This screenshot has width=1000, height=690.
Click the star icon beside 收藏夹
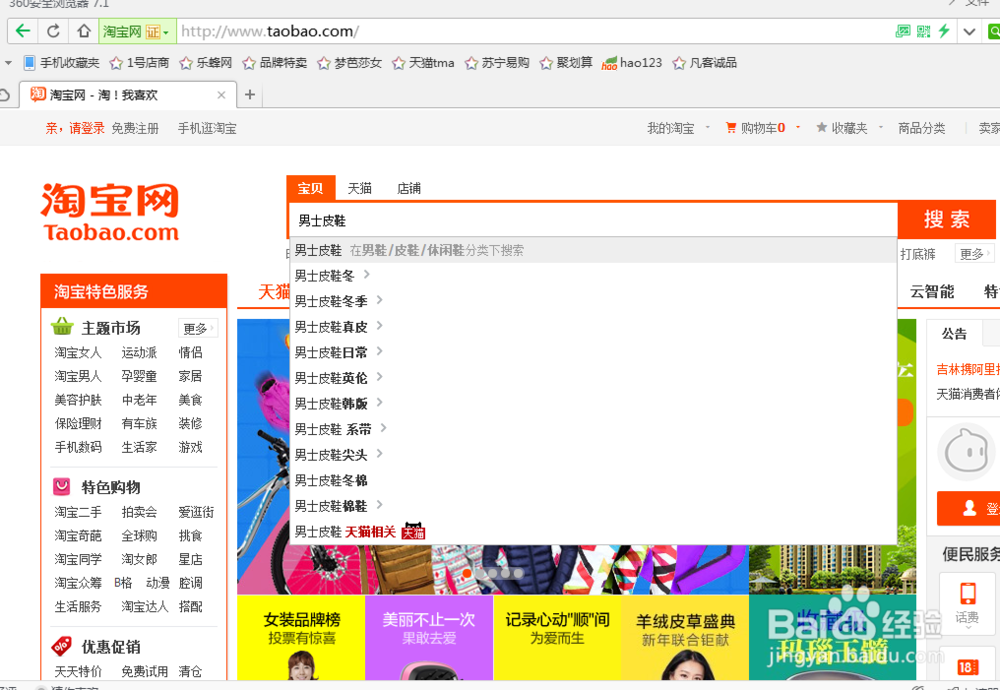(821, 128)
